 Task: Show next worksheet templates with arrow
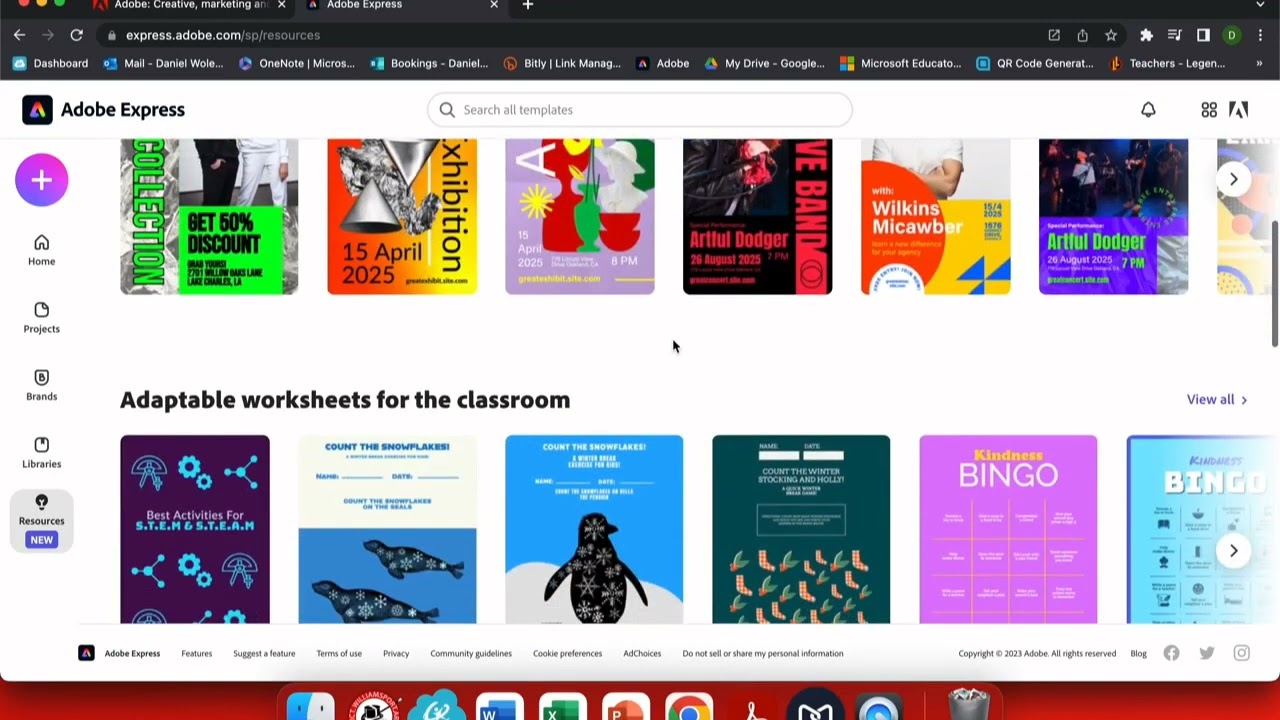coord(1233,551)
